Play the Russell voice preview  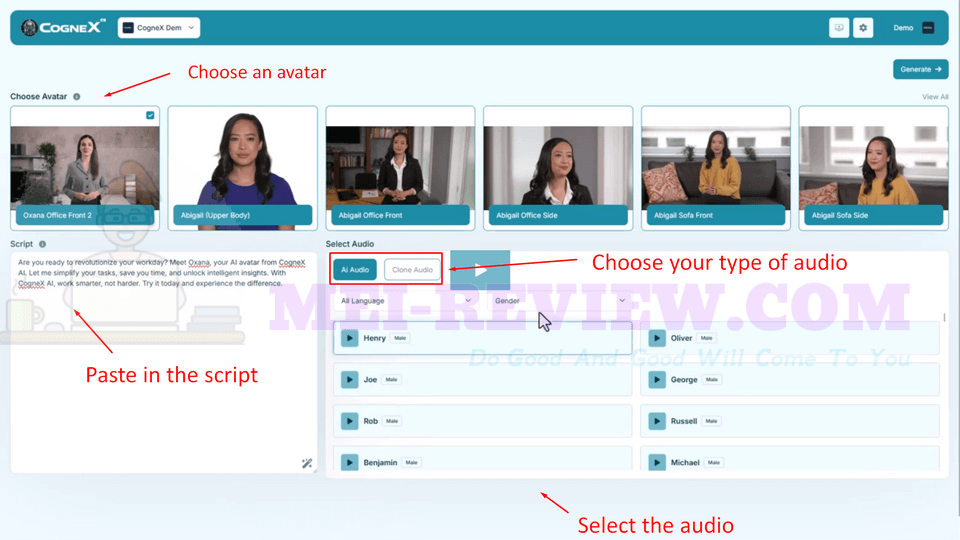tap(657, 421)
